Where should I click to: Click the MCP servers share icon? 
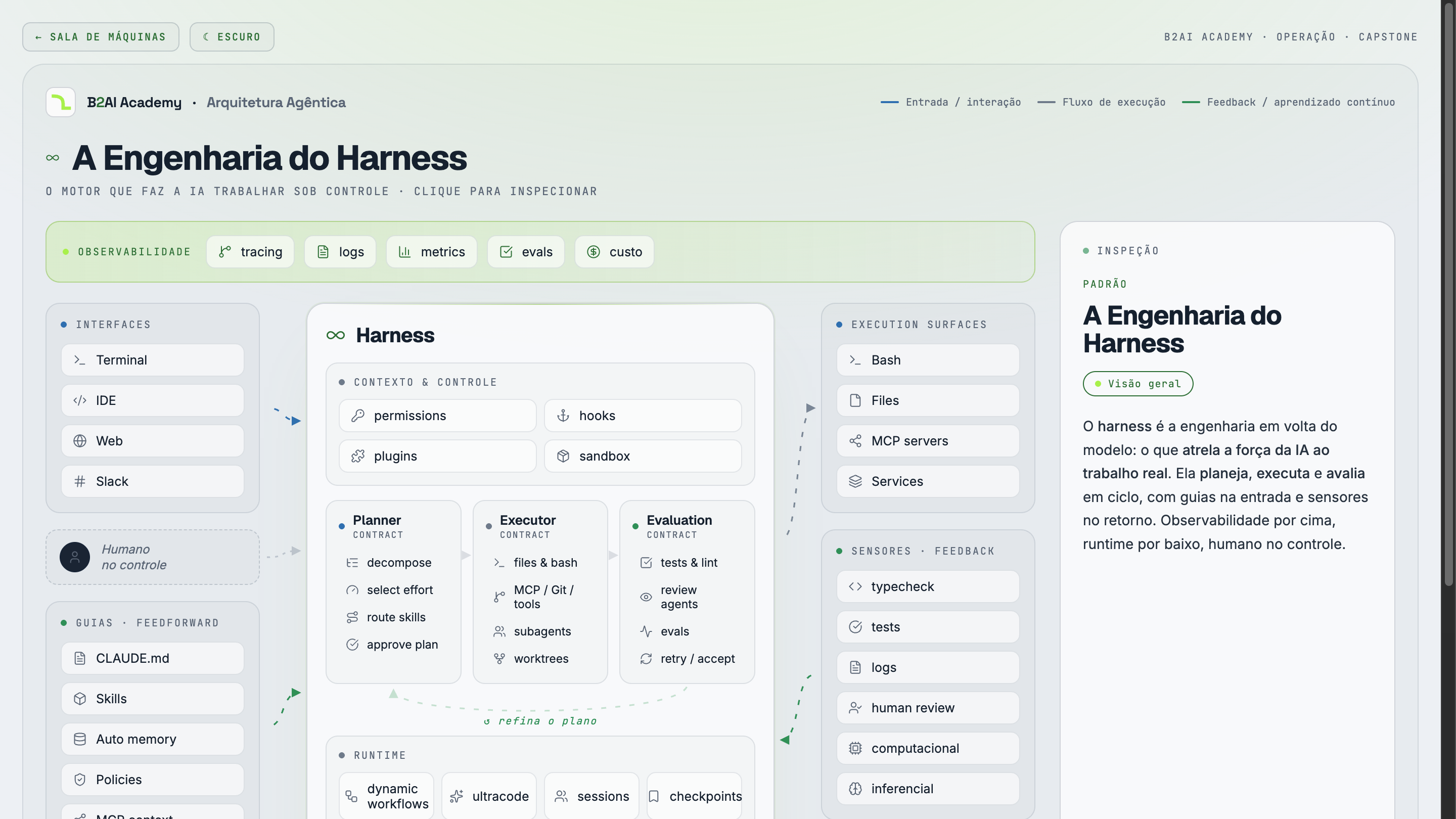(855, 441)
